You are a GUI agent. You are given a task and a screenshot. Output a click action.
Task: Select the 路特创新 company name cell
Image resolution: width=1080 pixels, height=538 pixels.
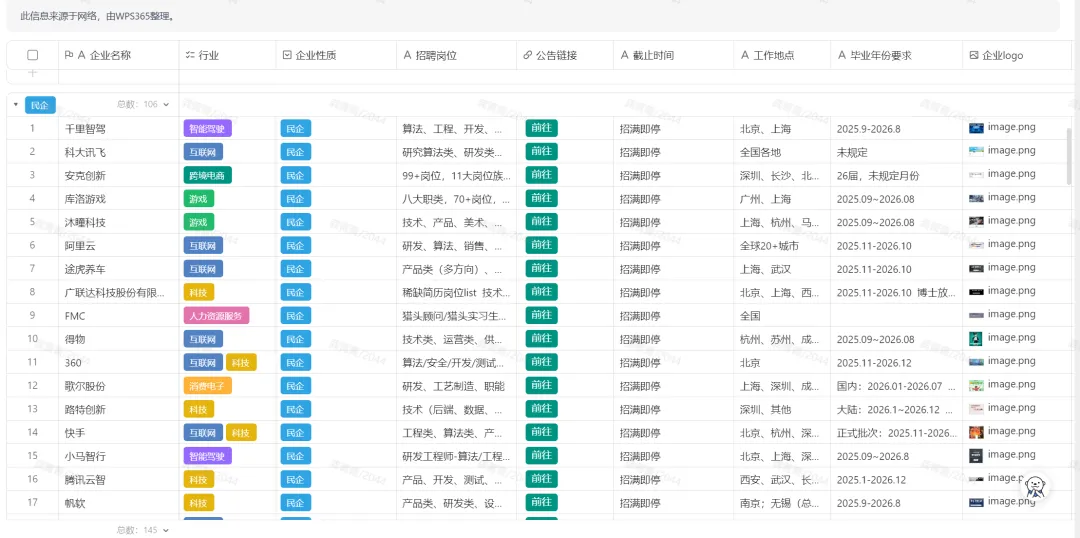118,409
